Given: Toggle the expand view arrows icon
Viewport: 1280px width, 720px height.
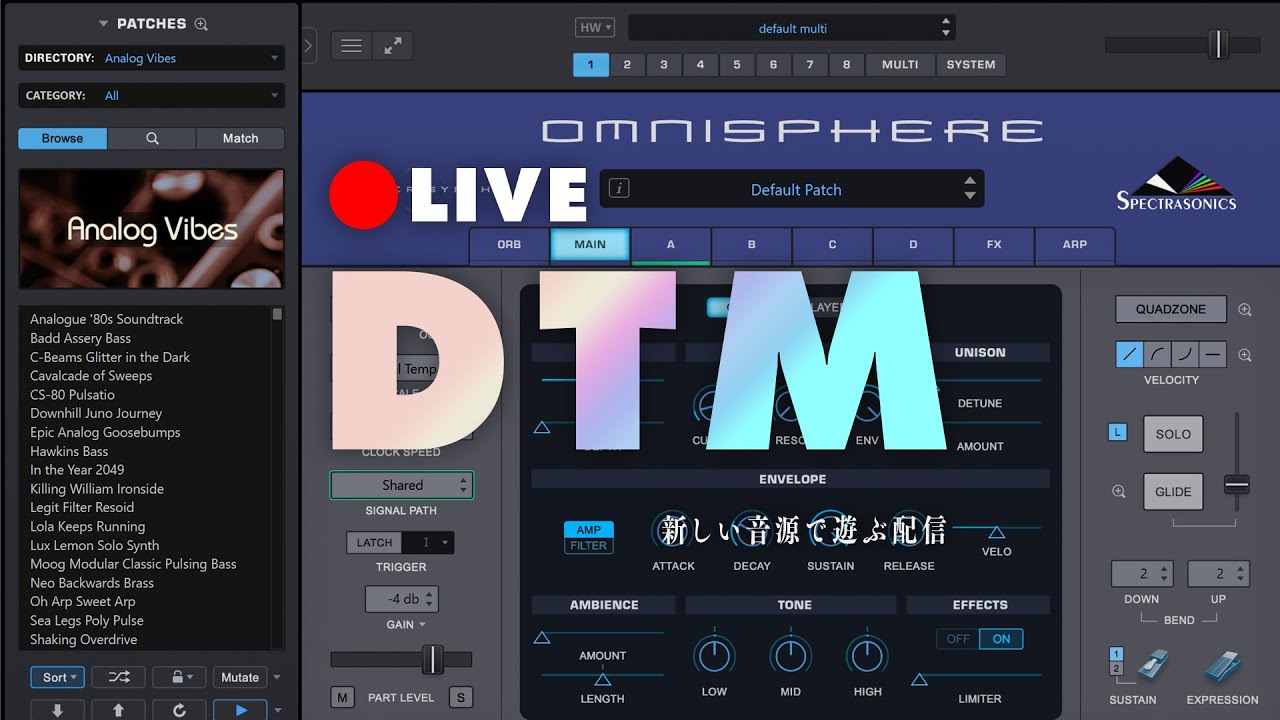Looking at the screenshot, I should click(x=393, y=46).
